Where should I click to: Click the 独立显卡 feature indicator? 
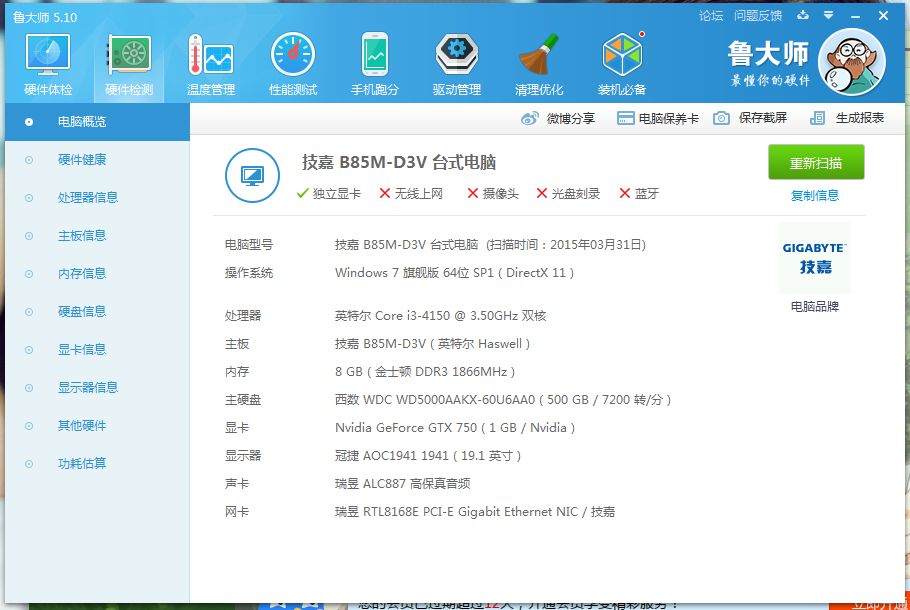point(328,194)
